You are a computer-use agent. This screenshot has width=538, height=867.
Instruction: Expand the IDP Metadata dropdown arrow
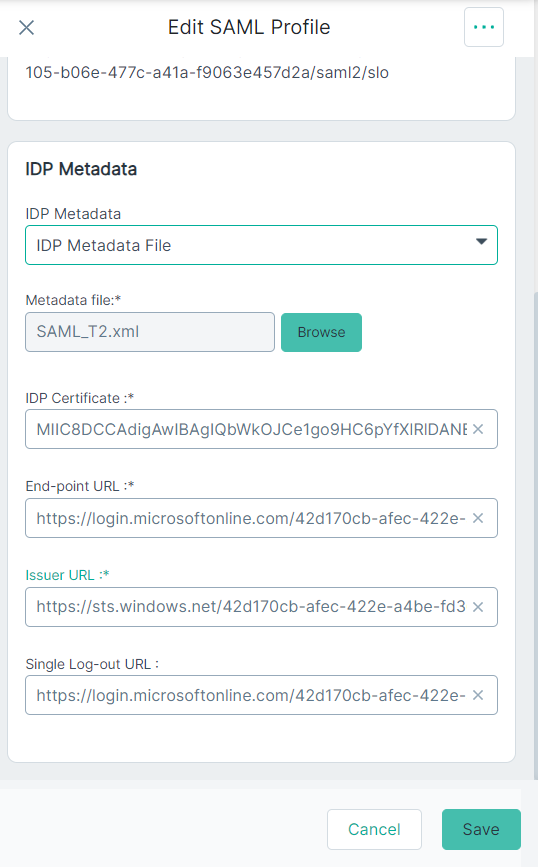(481, 242)
